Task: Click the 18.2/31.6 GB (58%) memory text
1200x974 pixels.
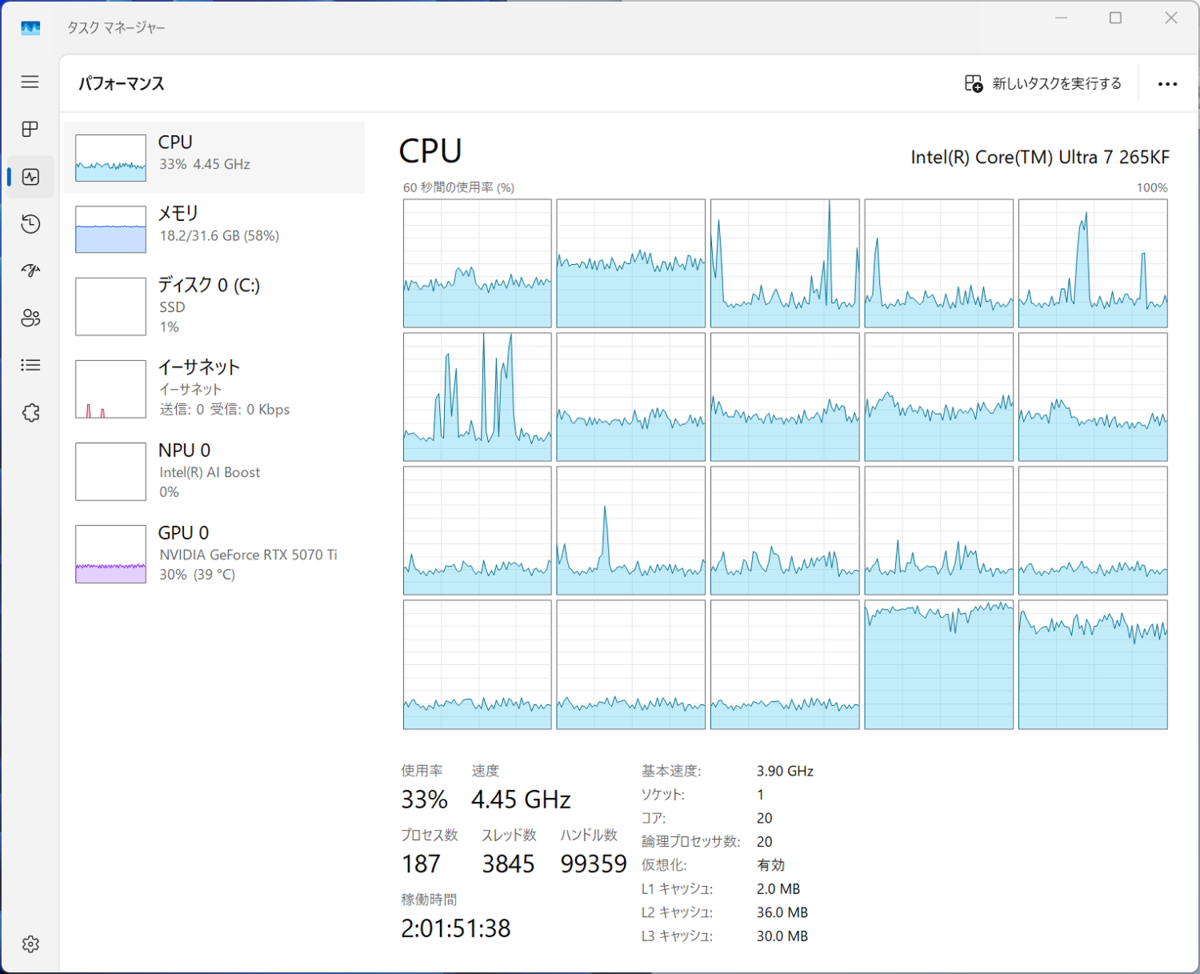Action: [219, 236]
